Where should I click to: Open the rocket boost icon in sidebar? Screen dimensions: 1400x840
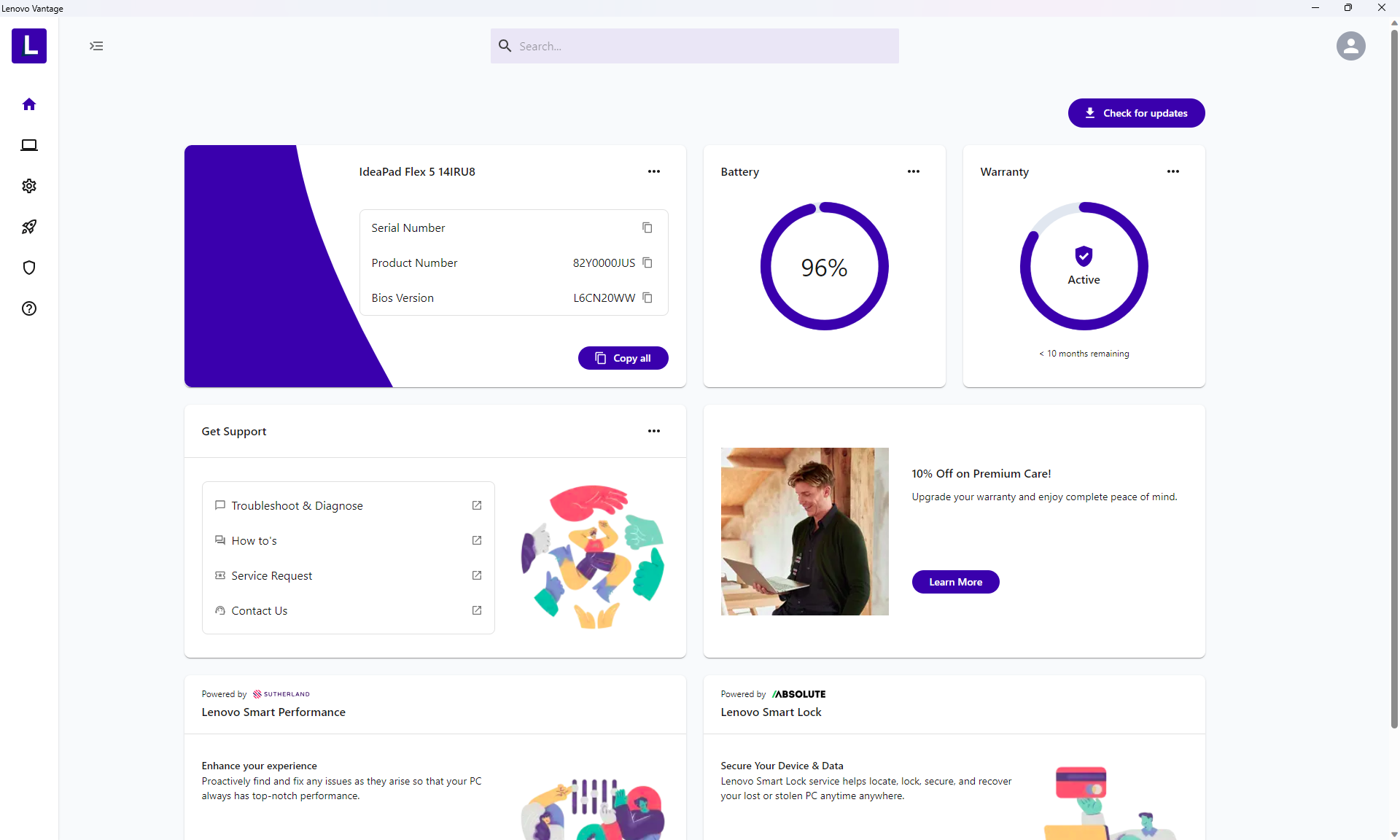29,227
